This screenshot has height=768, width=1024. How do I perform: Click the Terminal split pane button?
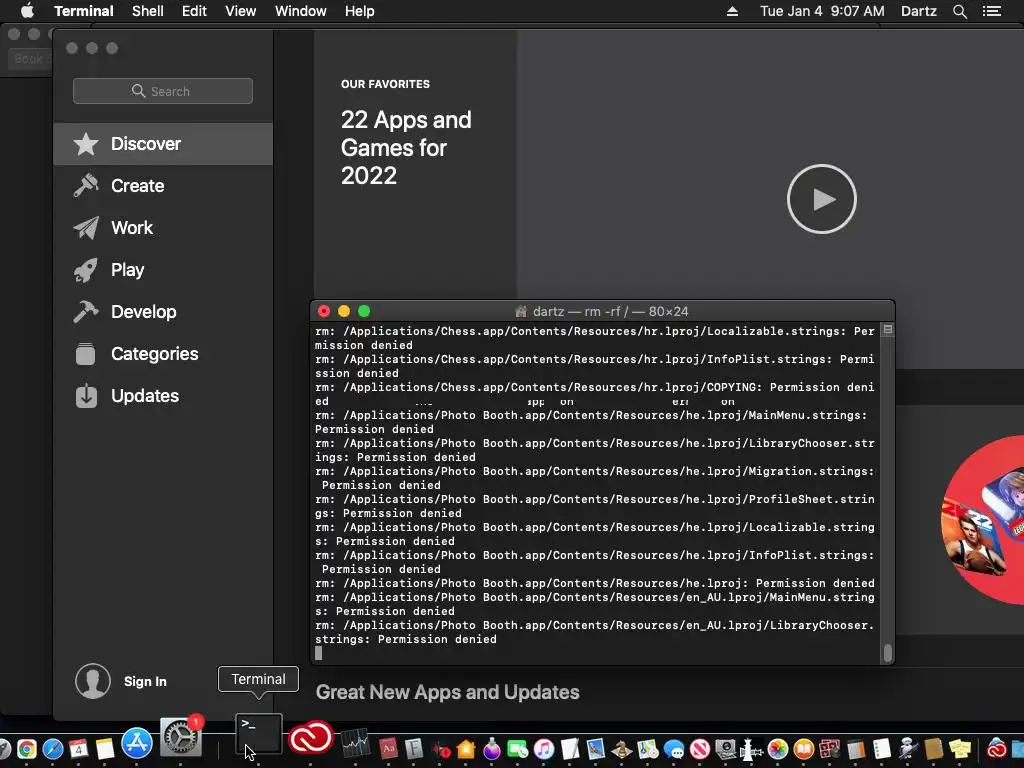click(888, 330)
